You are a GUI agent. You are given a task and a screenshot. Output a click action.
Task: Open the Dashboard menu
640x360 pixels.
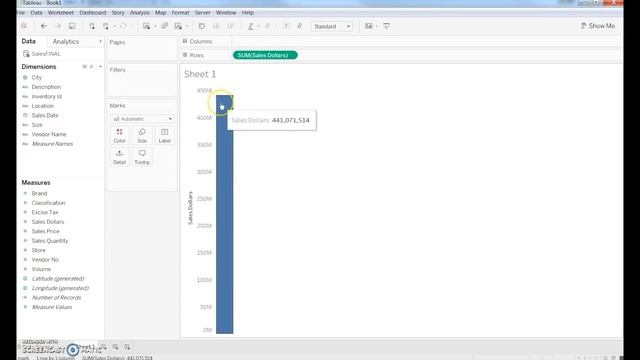pos(93,13)
